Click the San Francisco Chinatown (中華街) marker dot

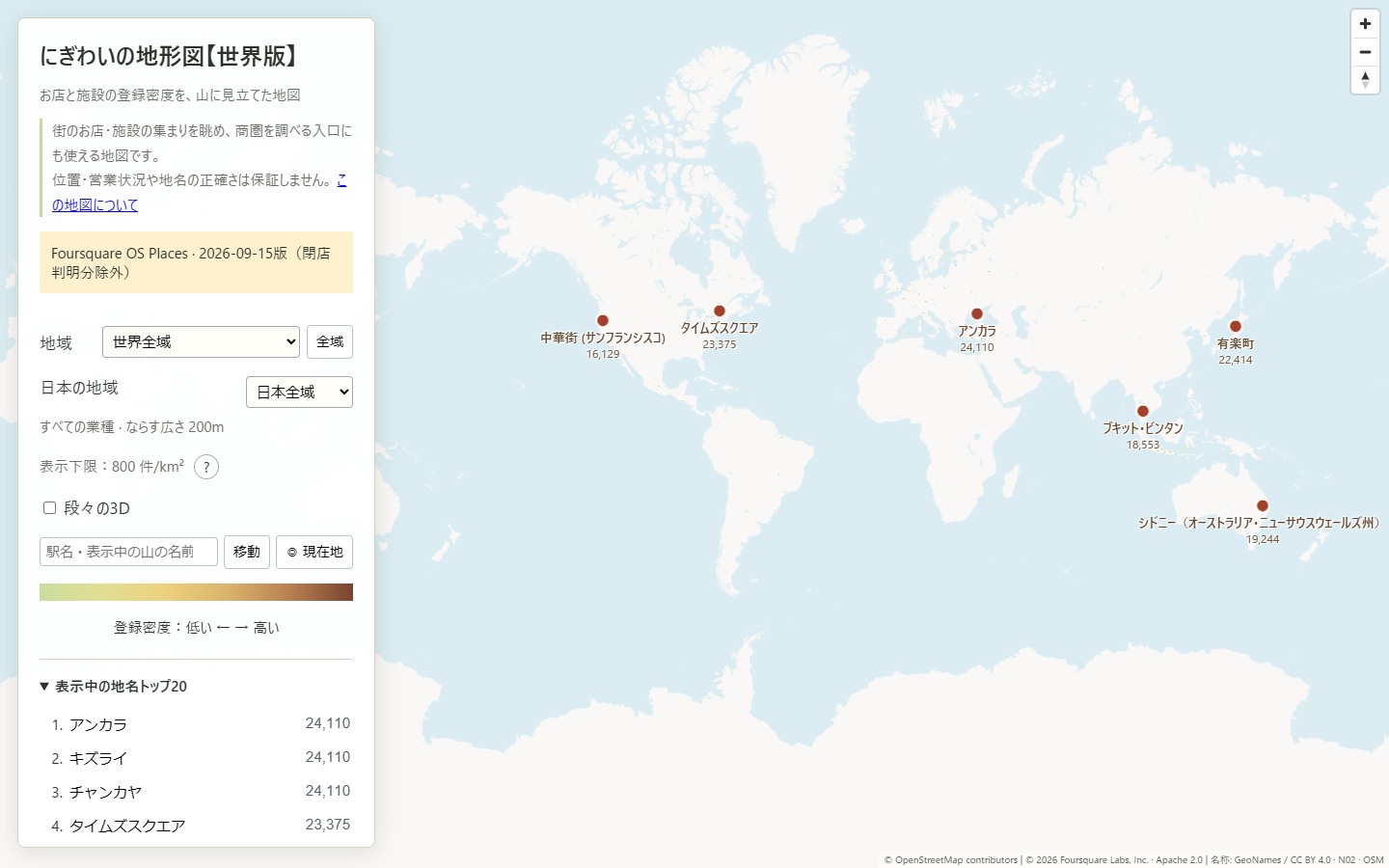click(x=603, y=320)
